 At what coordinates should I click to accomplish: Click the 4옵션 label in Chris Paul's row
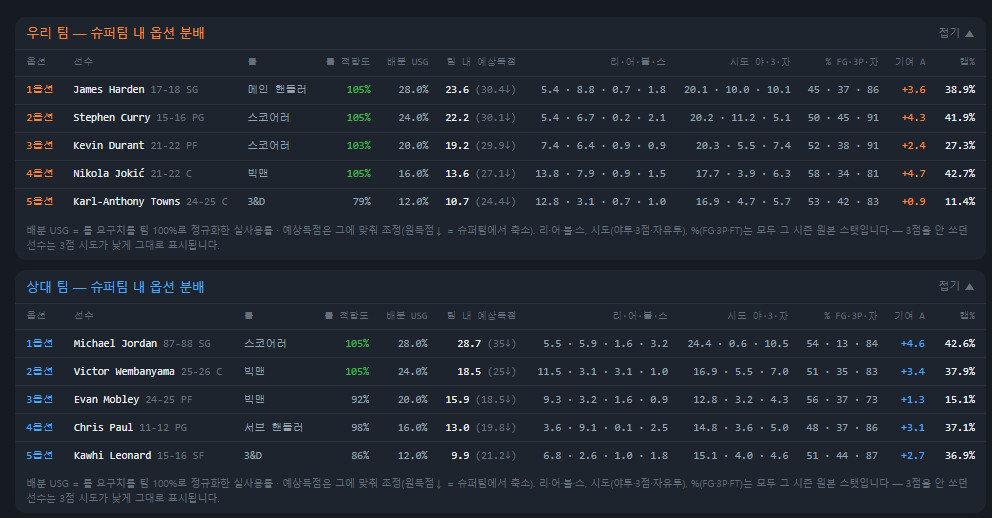pos(40,428)
